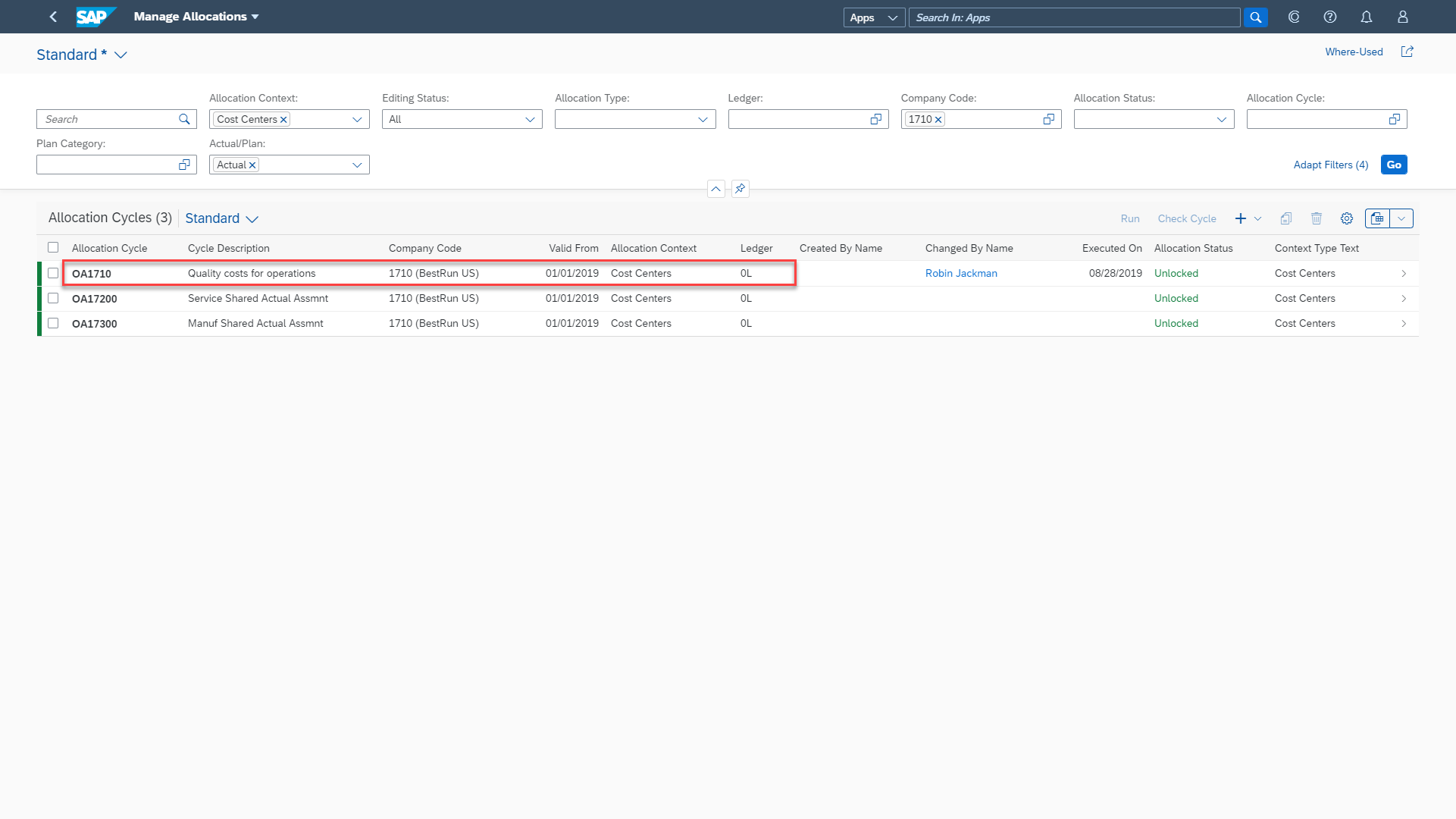Open the notifications bell
The image size is (1456, 819).
point(1366,17)
